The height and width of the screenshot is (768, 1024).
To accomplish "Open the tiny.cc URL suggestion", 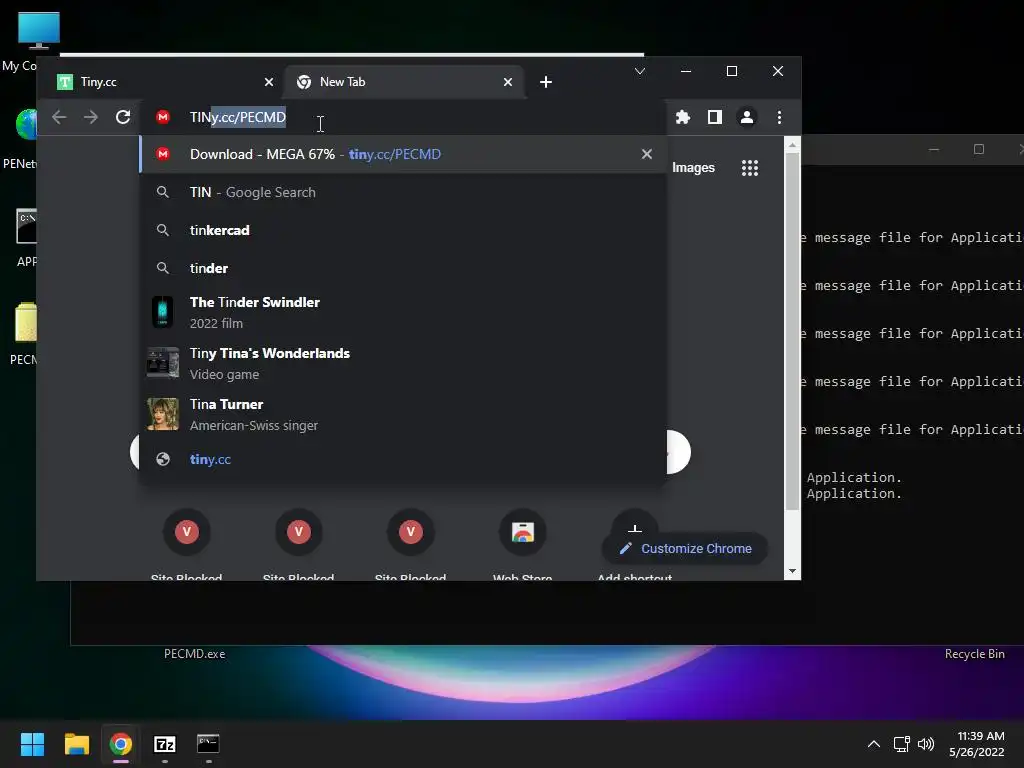I will [404, 459].
